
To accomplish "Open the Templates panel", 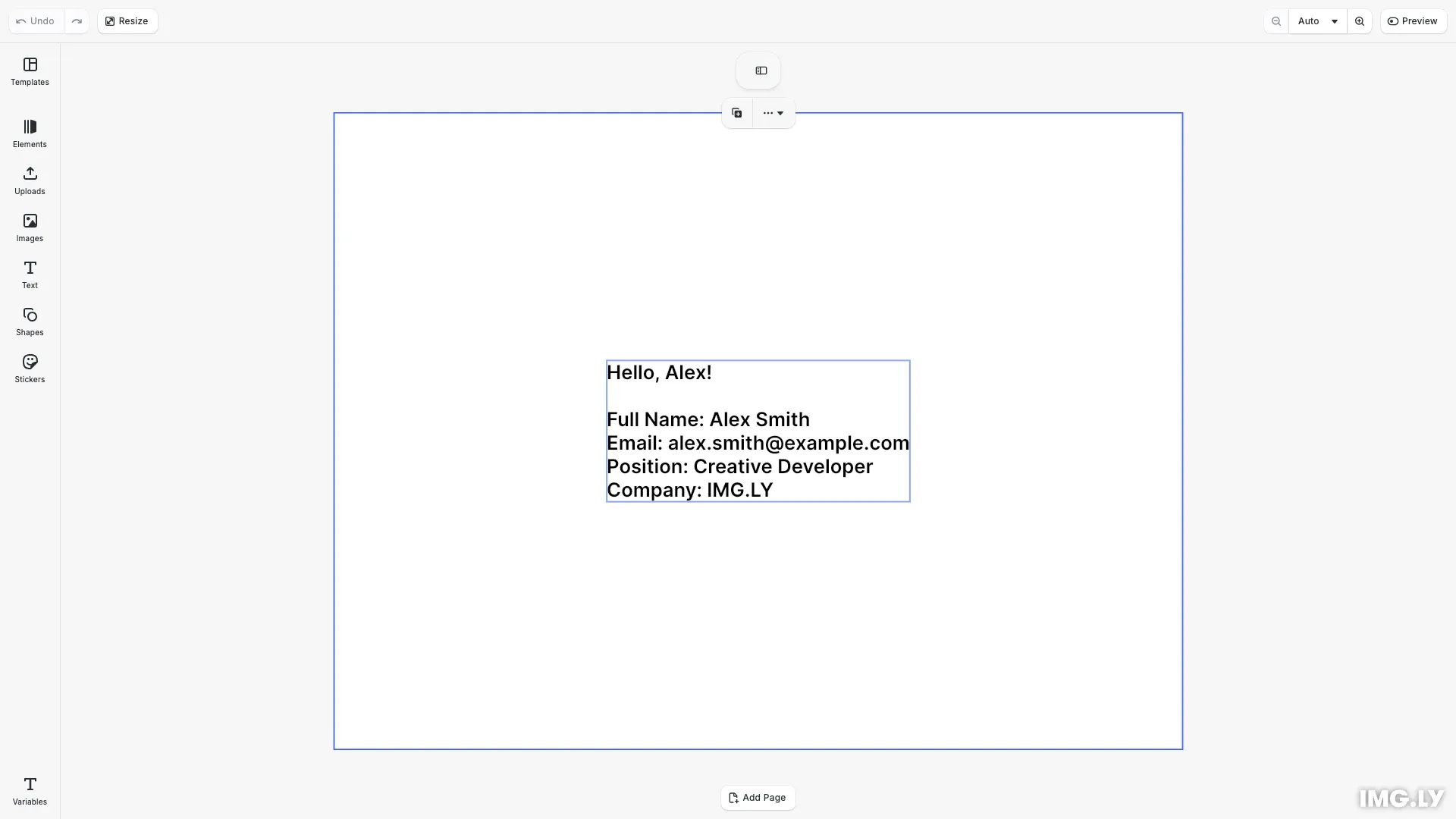I will pos(30,71).
